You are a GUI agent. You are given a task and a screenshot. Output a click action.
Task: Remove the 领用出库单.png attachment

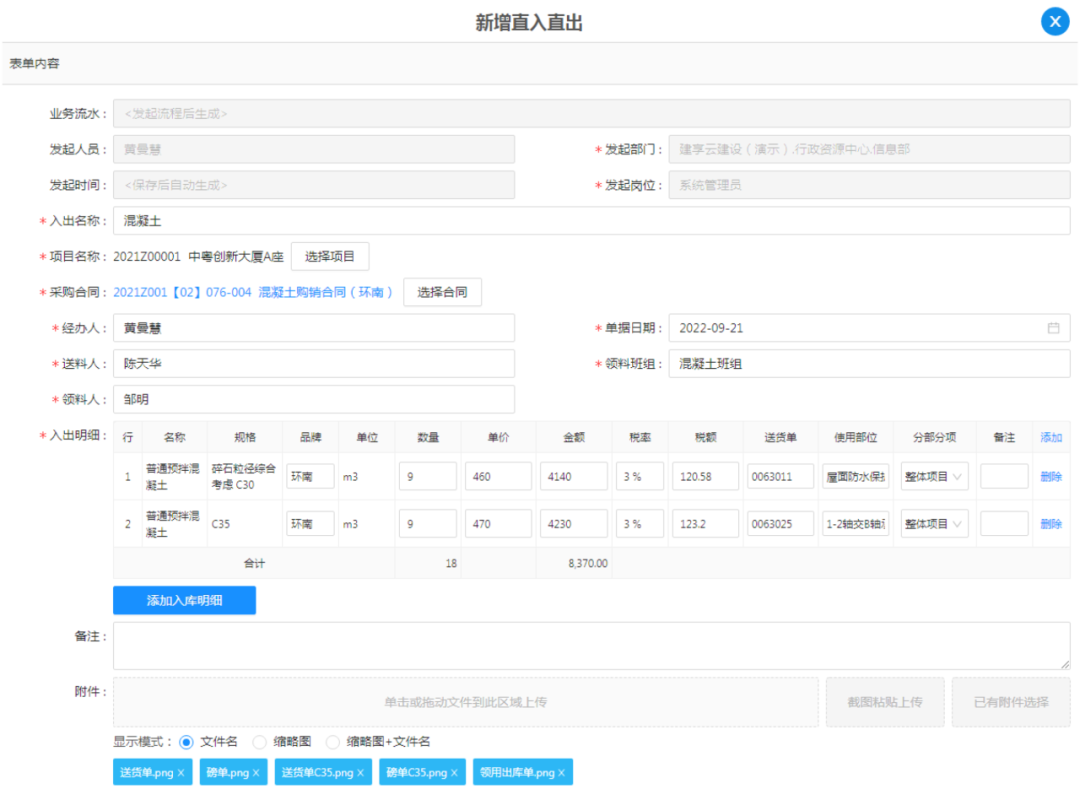point(561,773)
